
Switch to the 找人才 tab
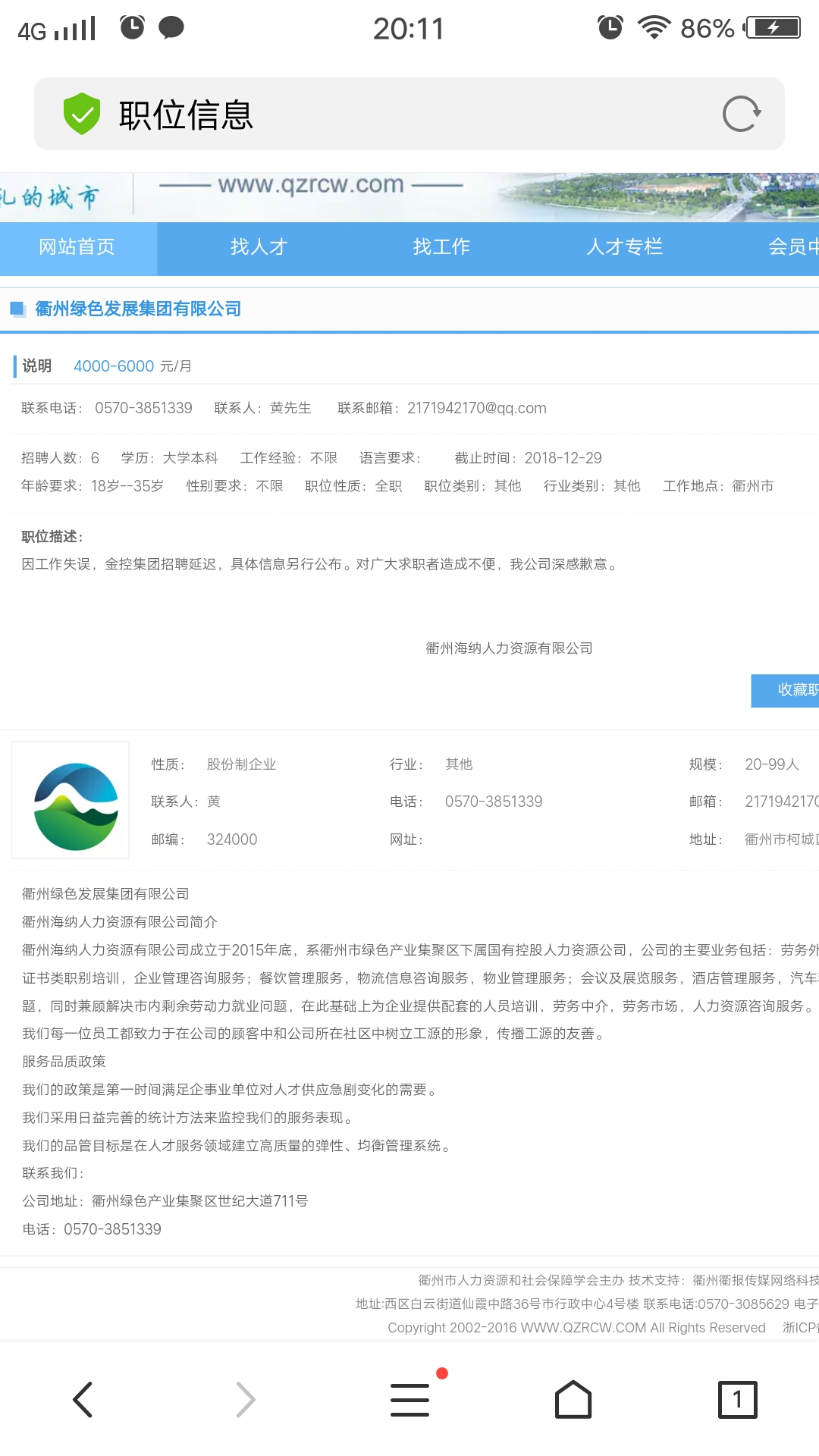pyautogui.click(x=259, y=247)
